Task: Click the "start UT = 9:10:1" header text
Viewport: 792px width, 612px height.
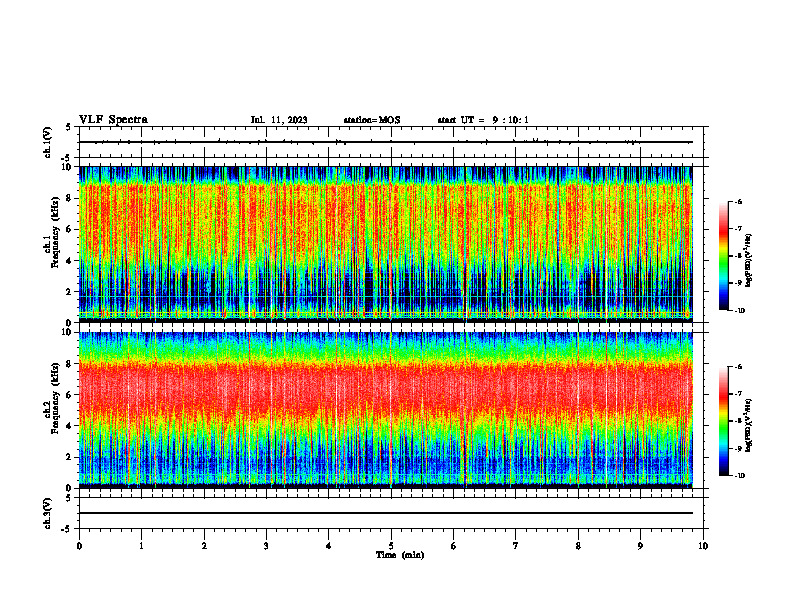Action: pos(483,120)
